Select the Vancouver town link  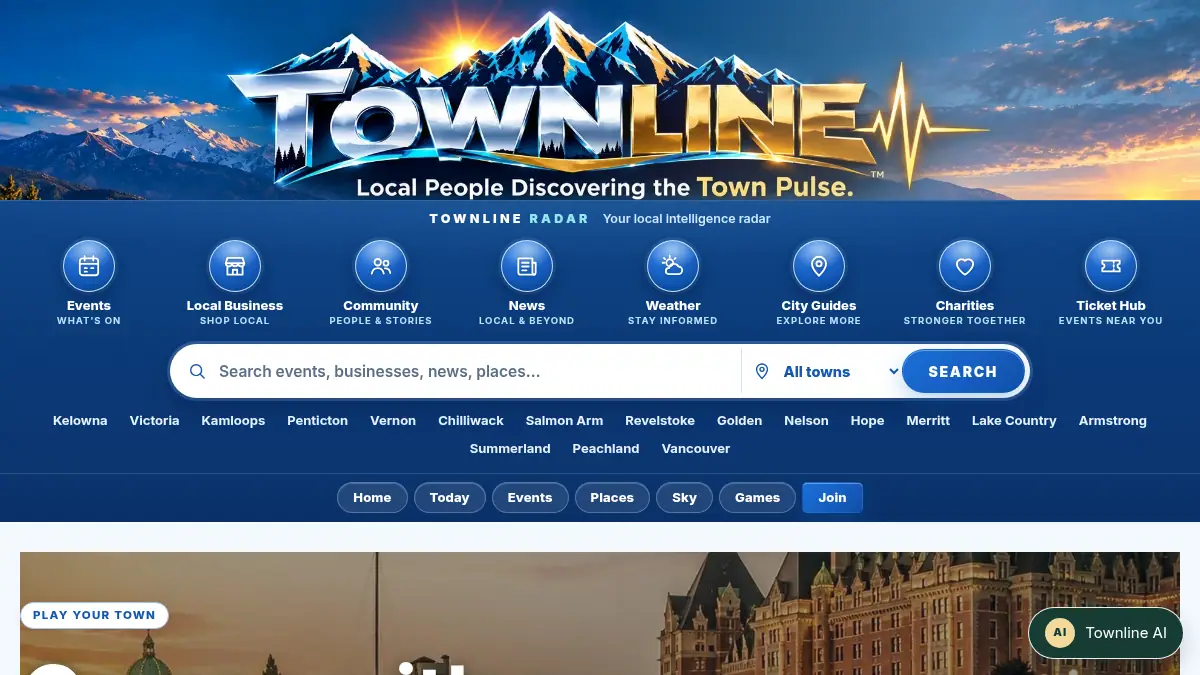click(696, 448)
